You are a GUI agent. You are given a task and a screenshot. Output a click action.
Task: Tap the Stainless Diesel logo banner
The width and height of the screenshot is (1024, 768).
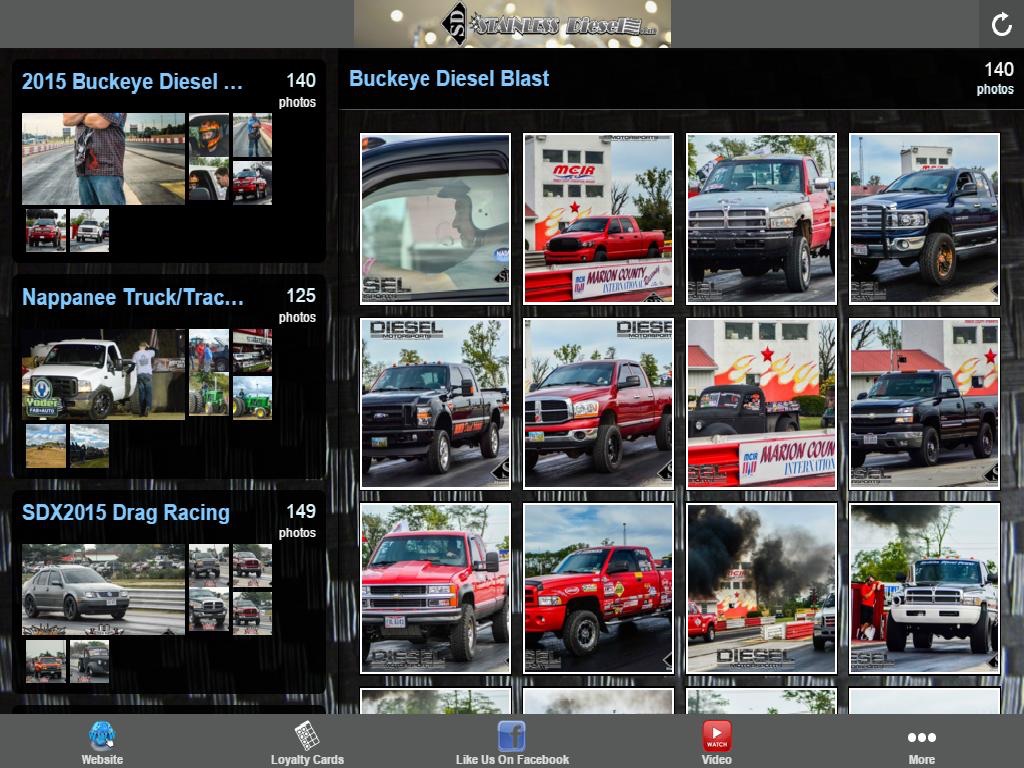(x=512, y=24)
